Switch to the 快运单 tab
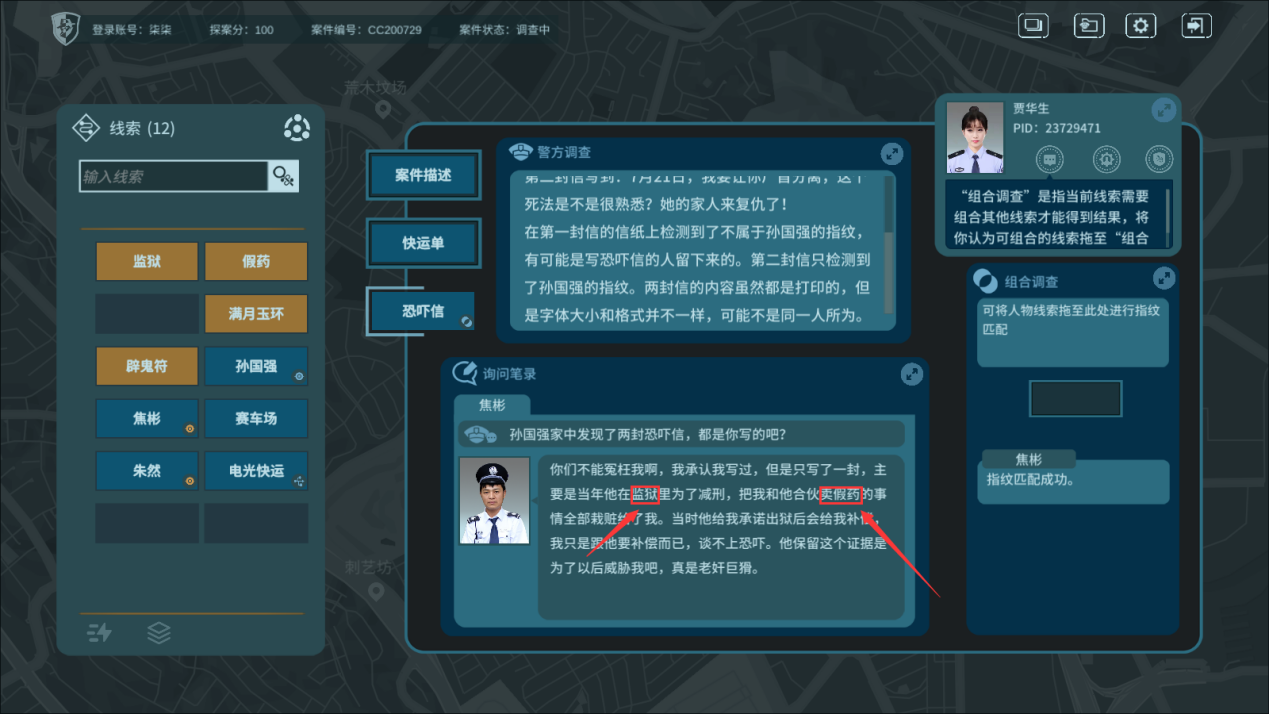This screenshot has height=714, width=1269. [x=423, y=243]
